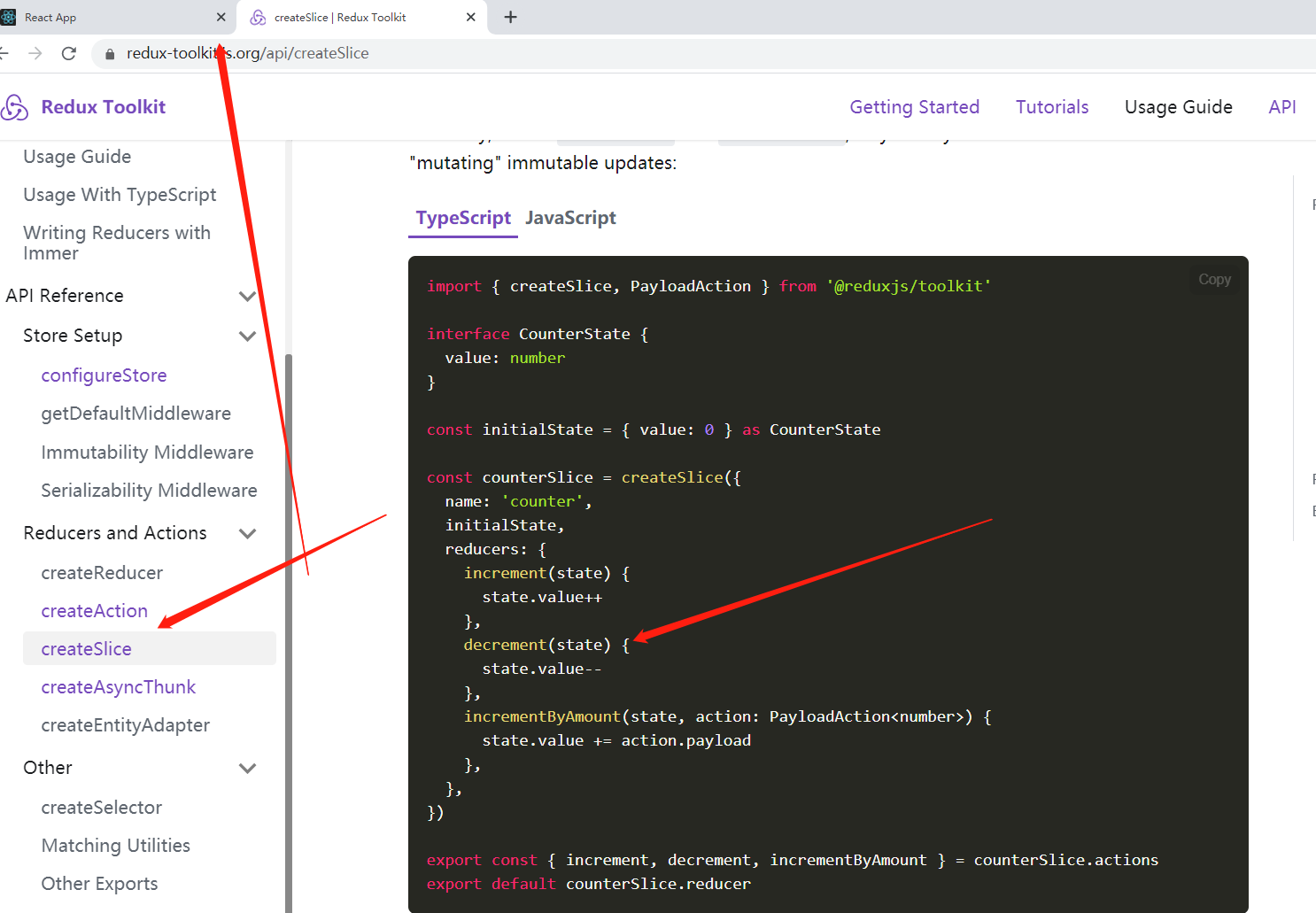
Task: Open Serializability Middleware sidebar link
Action: (x=149, y=491)
